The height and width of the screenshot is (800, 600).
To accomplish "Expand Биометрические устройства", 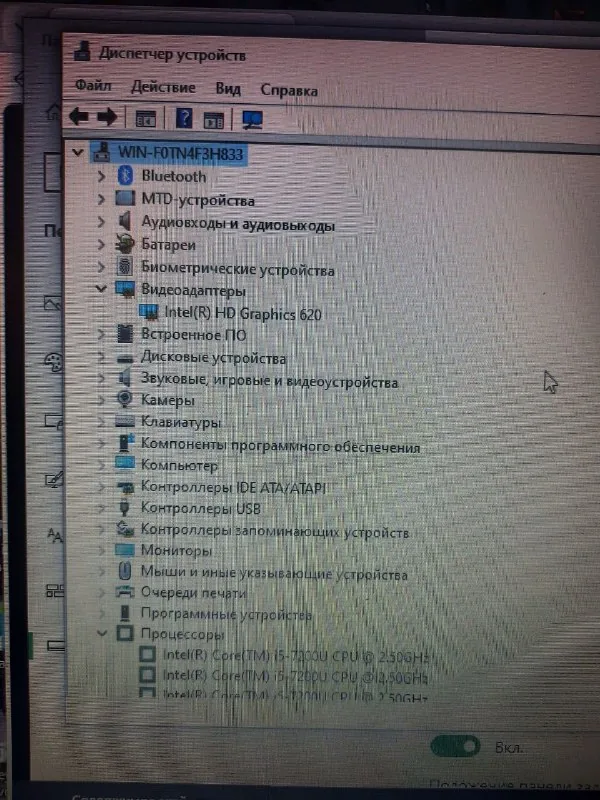I will [101, 266].
